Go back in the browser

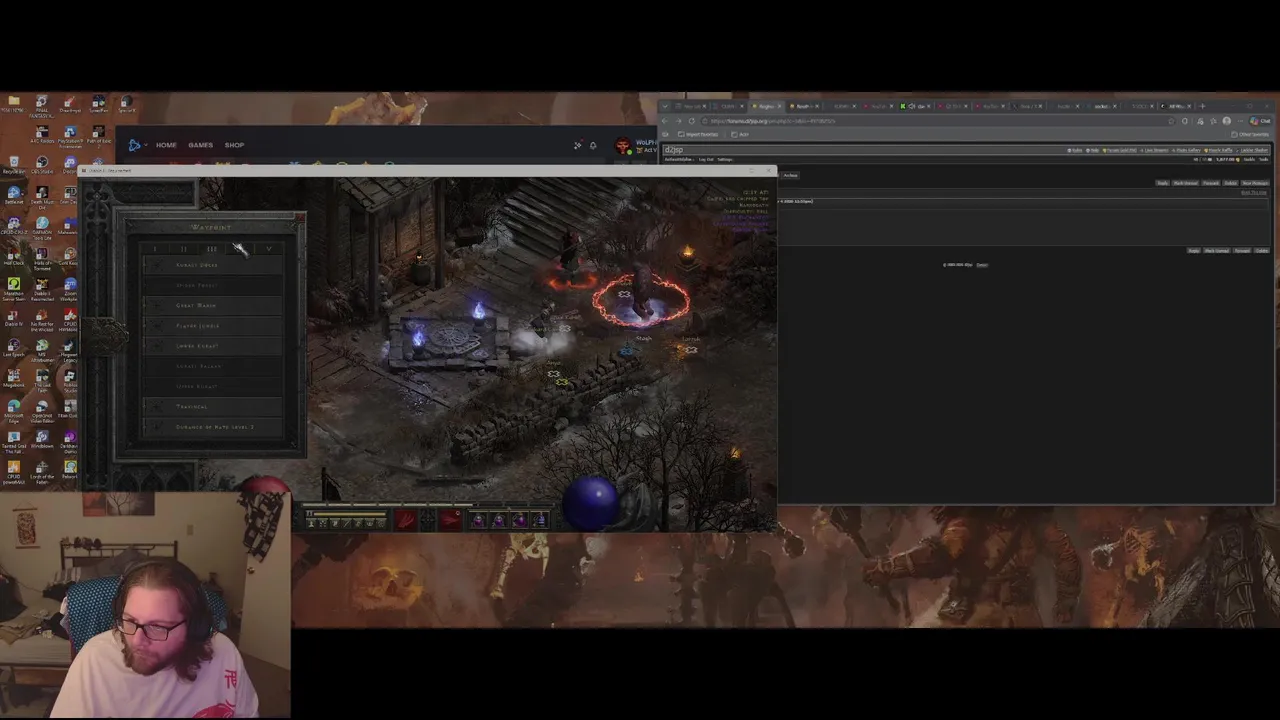(665, 121)
